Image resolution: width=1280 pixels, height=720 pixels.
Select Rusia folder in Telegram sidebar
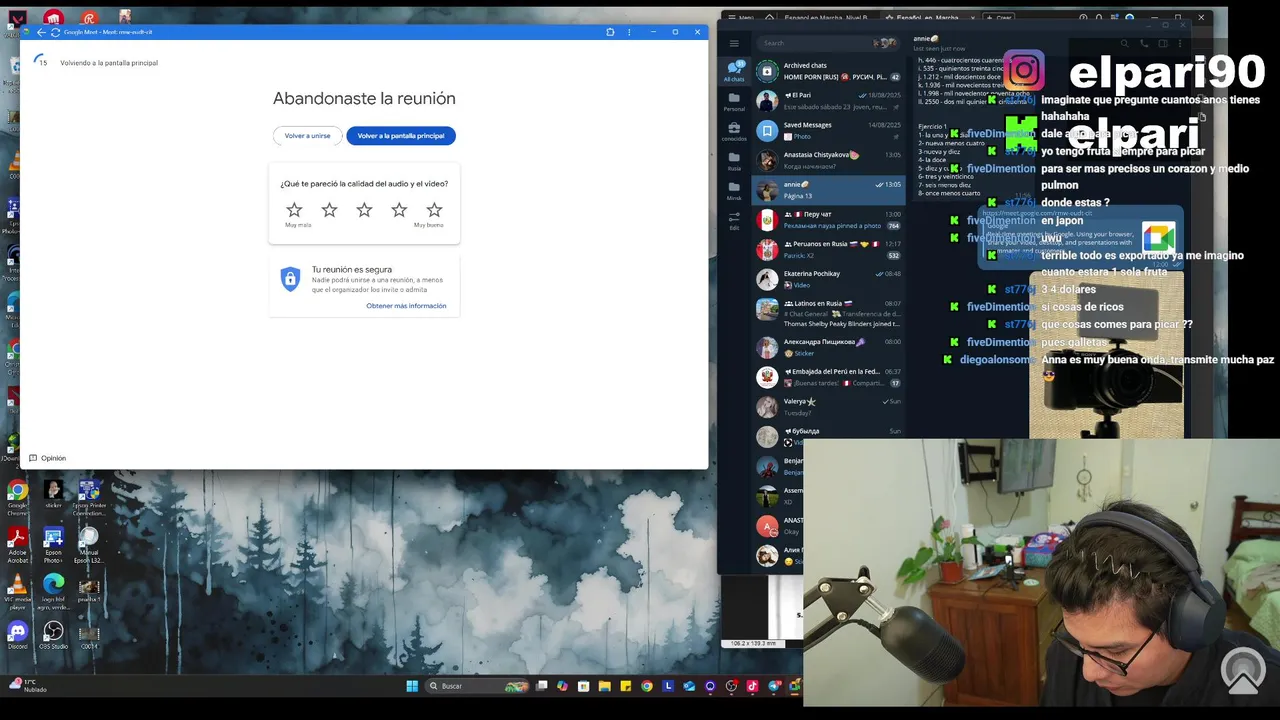(734, 161)
